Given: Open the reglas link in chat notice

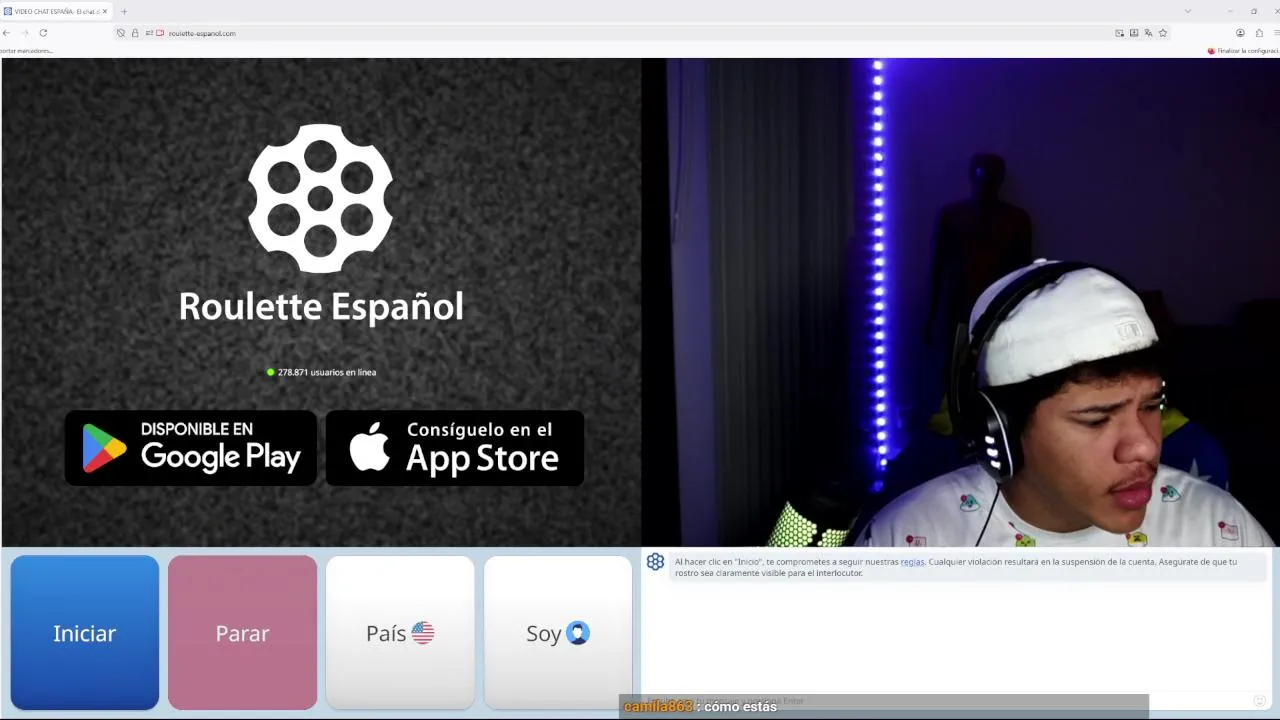Looking at the screenshot, I should pos(912,562).
